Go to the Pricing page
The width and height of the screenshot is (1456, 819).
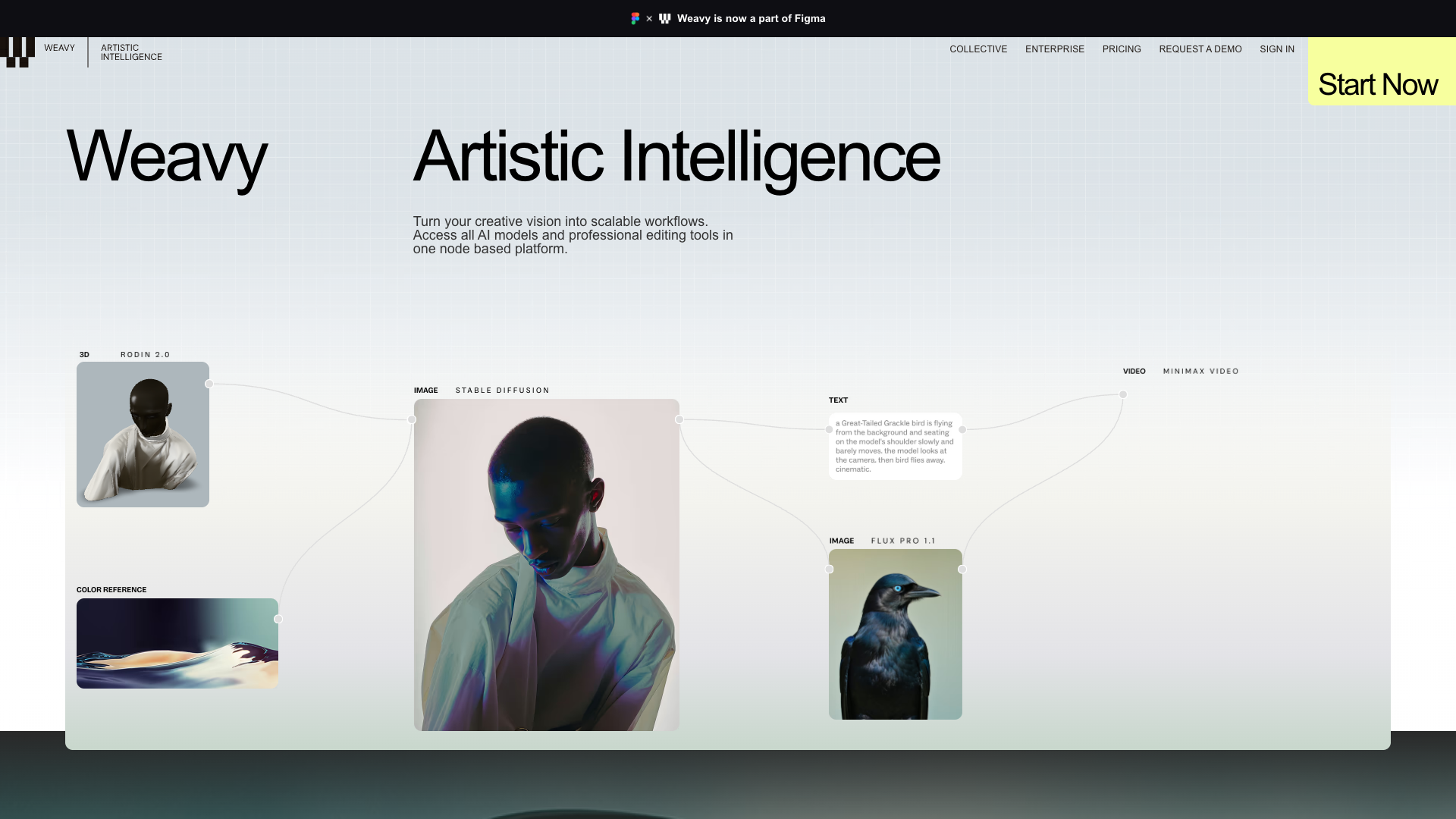point(1122,49)
